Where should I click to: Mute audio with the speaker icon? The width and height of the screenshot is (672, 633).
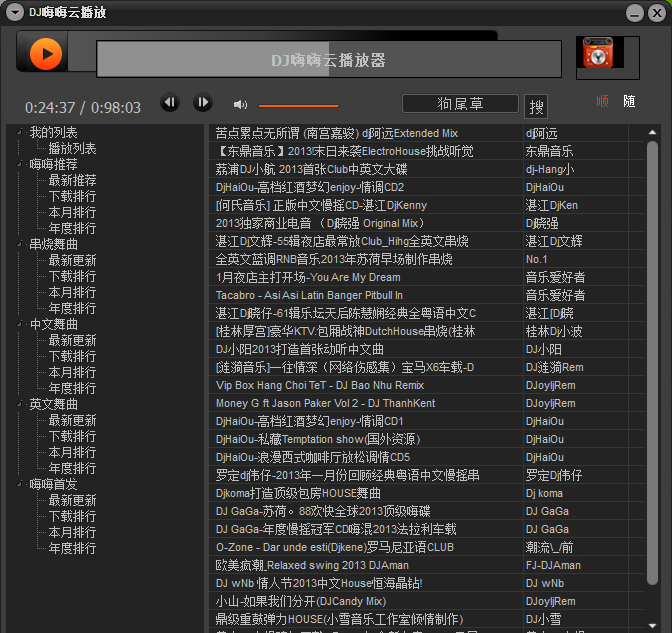(240, 104)
